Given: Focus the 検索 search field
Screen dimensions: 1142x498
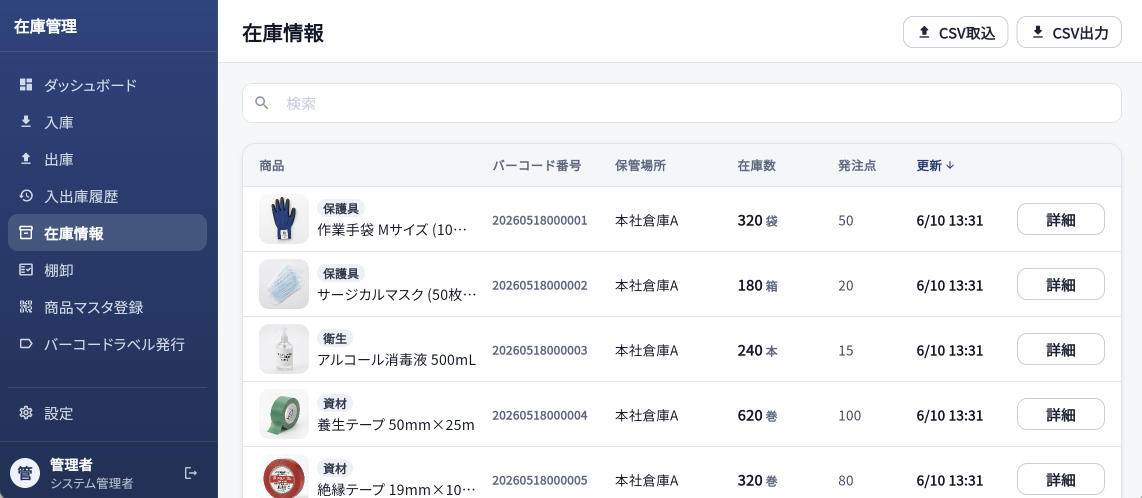Looking at the screenshot, I should click(x=682, y=103).
